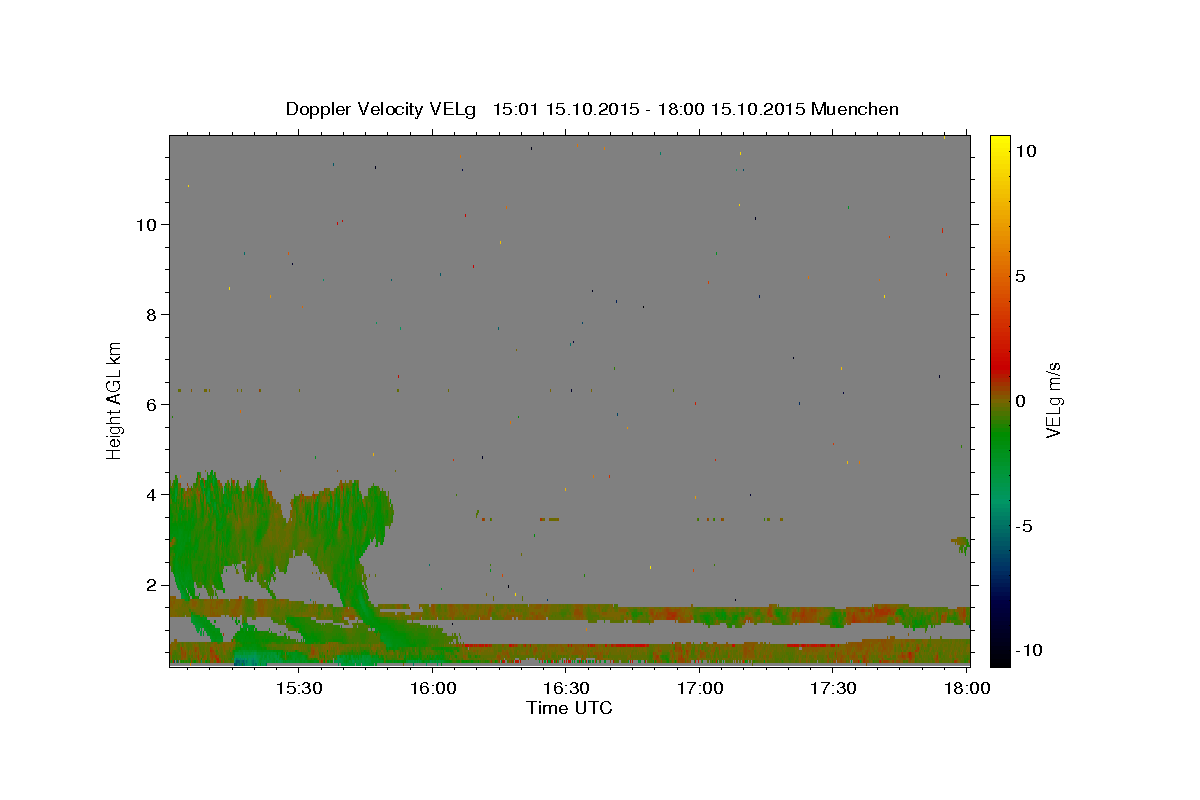Viewport: 1200px width, 800px height.
Task: Click the 'VELg m/s' colorbar label
Action: (1053, 401)
